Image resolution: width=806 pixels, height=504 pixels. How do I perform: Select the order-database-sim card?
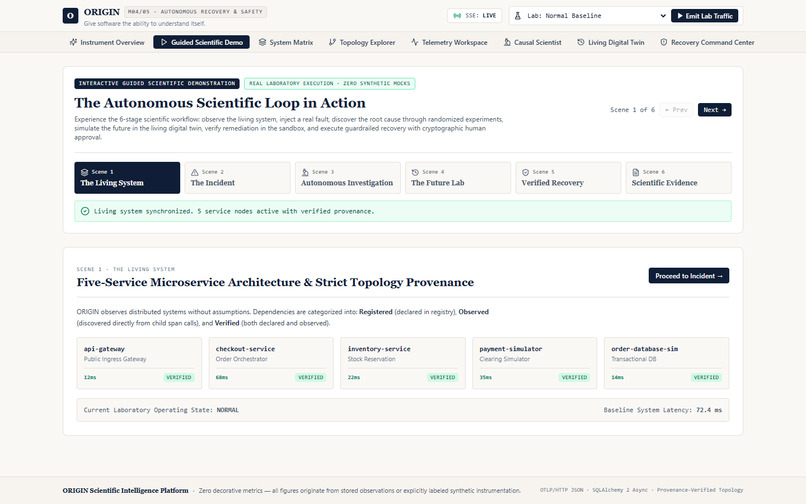[667, 363]
